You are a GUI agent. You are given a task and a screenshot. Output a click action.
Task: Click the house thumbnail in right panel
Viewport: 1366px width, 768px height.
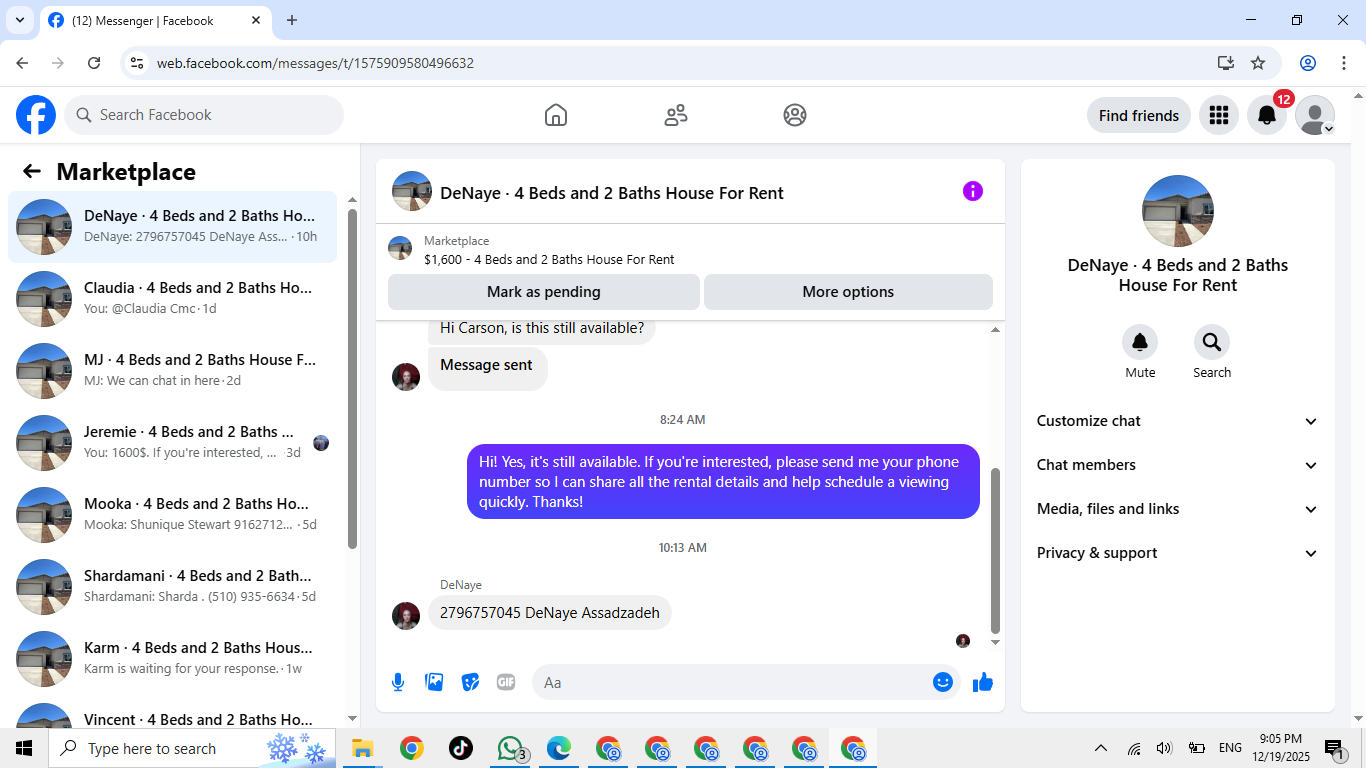(x=1178, y=211)
